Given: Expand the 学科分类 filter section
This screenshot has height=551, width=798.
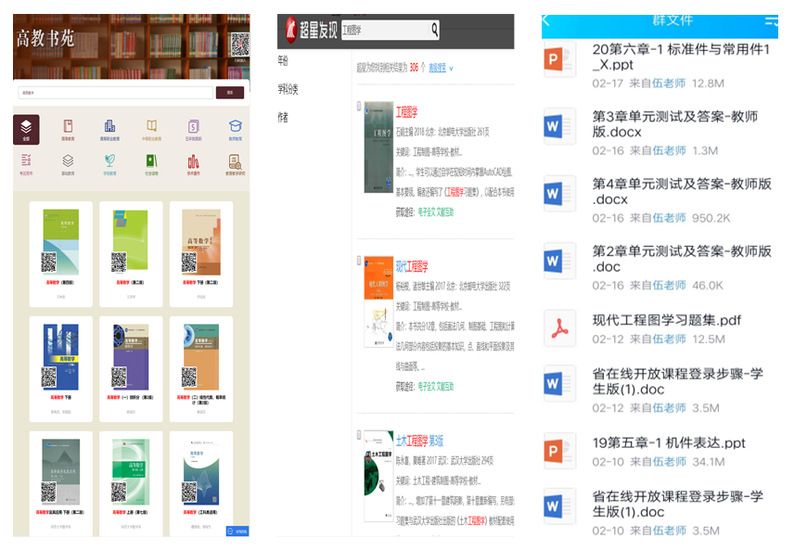Looking at the screenshot, I should pos(288,88).
